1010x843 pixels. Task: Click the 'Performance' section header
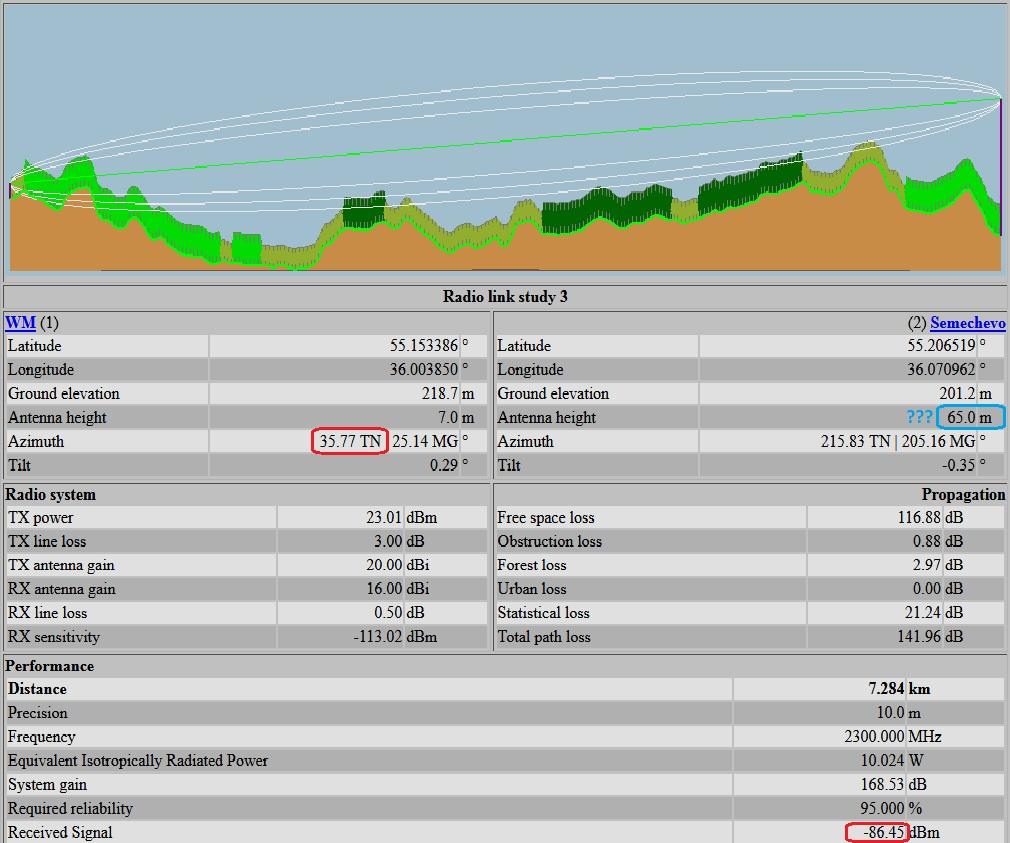click(x=50, y=666)
